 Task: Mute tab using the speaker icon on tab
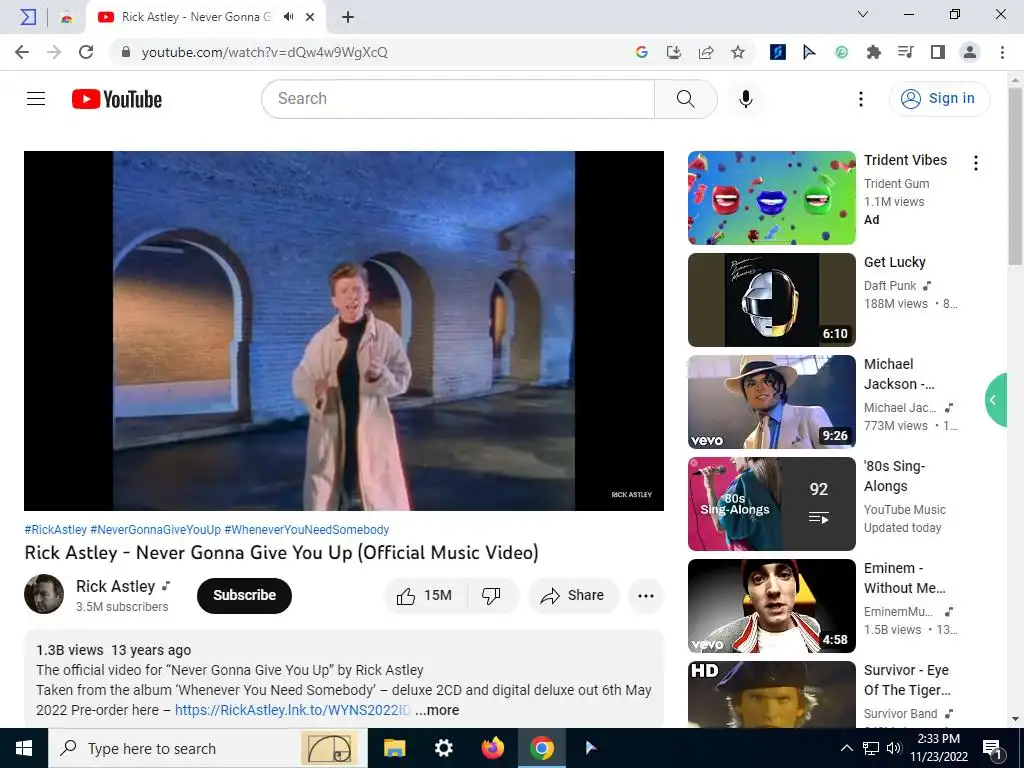tap(288, 17)
